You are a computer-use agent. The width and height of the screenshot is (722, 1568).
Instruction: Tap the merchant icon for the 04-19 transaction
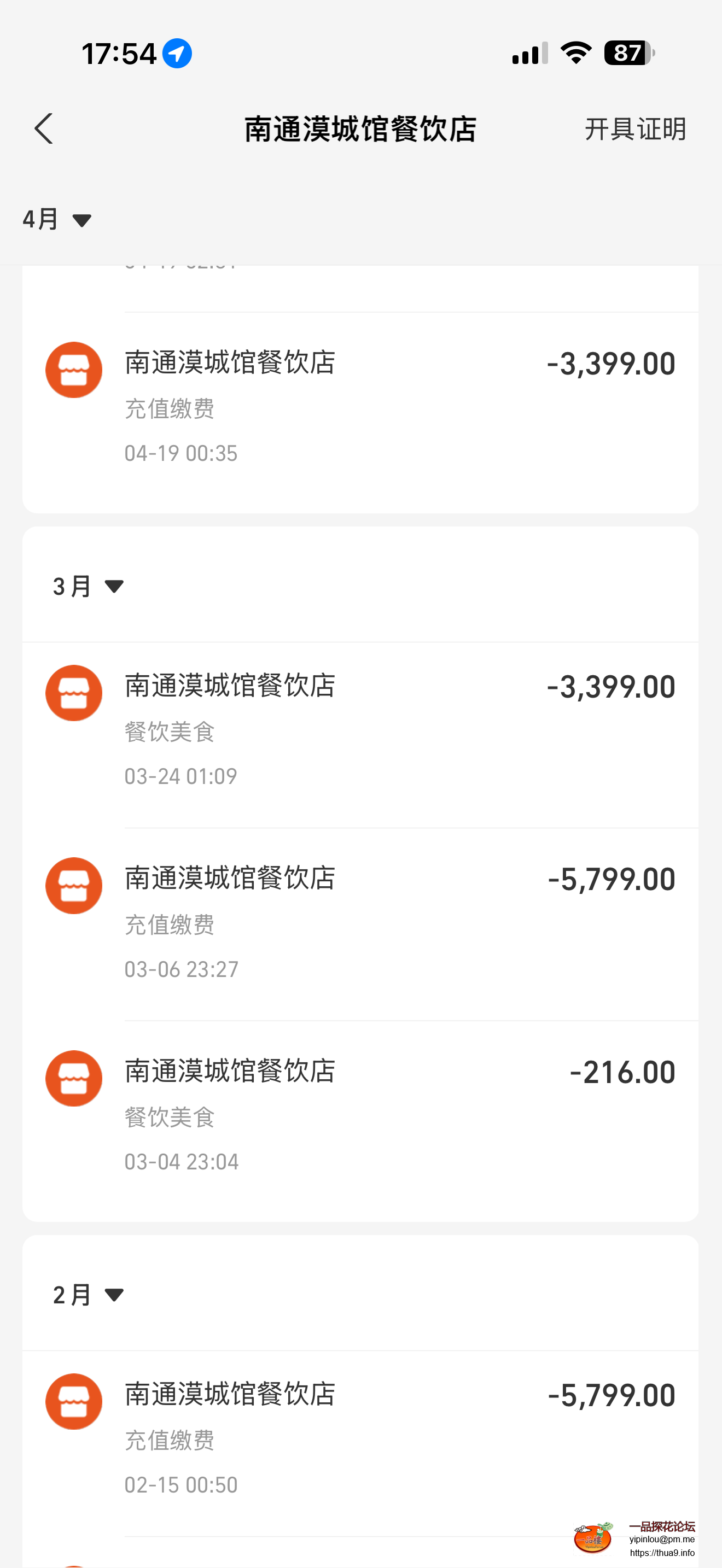point(74,370)
